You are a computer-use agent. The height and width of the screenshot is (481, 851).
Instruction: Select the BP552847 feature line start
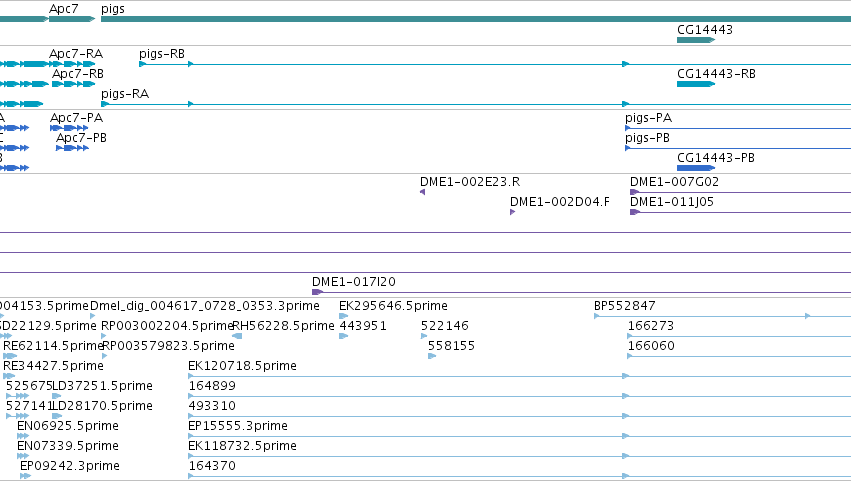(596, 316)
